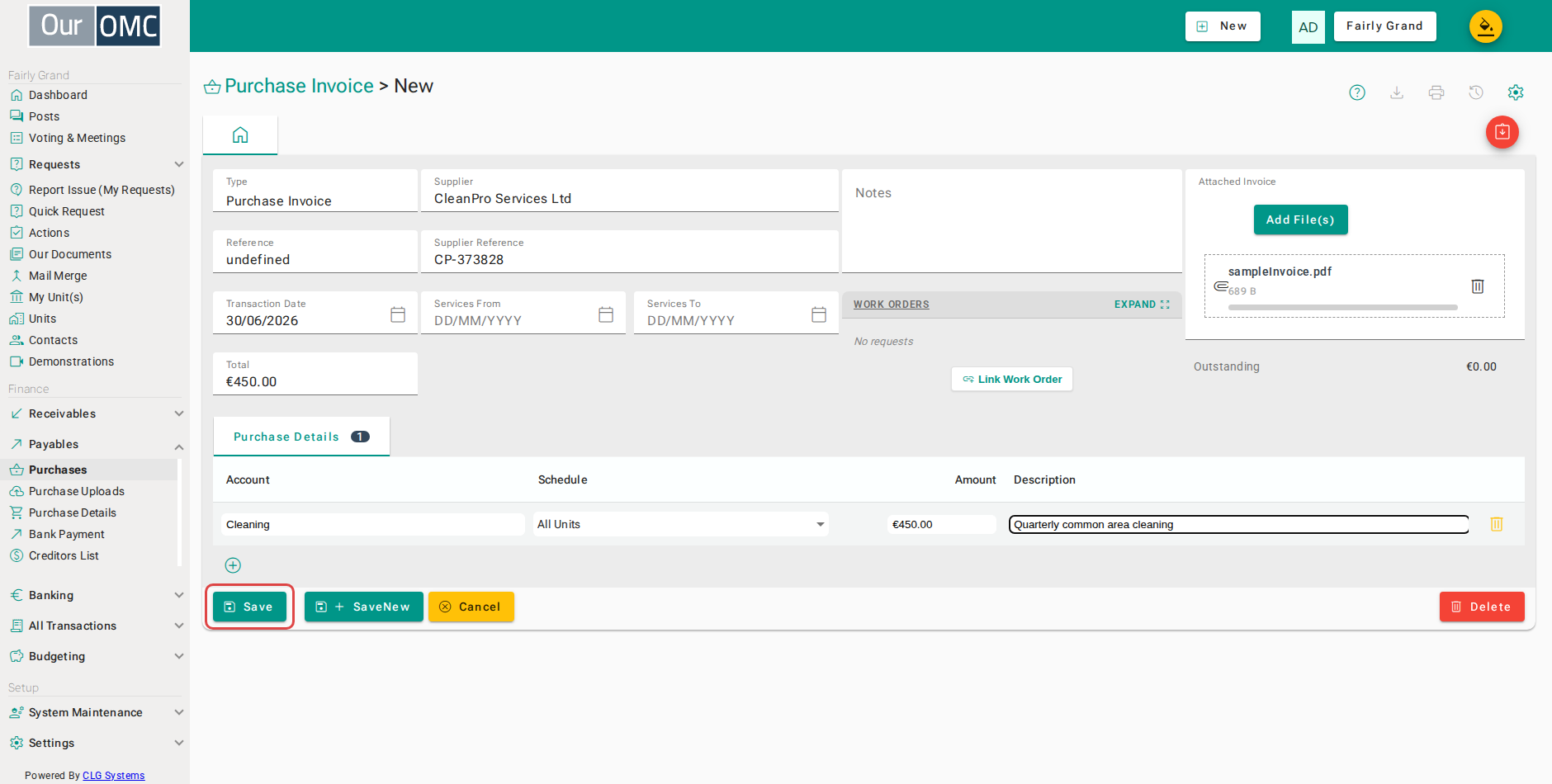1552x784 pixels.
Task: Add a new purchase detail line
Action: tap(233, 565)
